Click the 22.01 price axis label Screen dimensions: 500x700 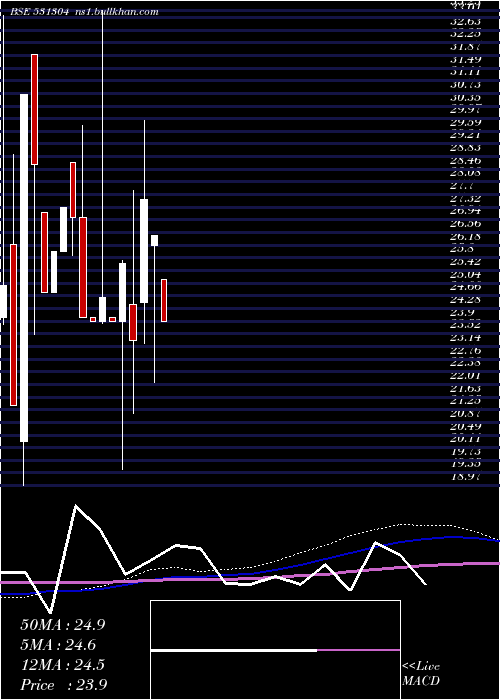coord(465,375)
